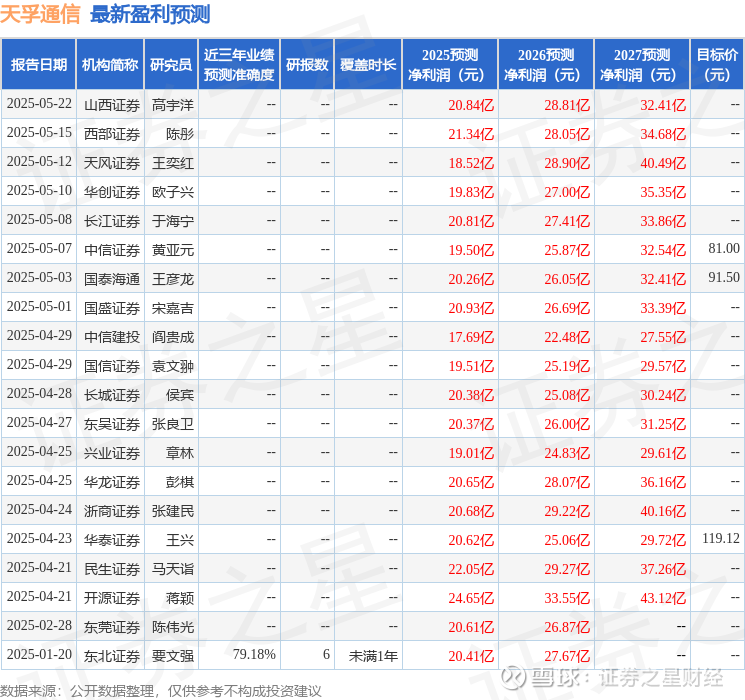The height and width of the screenshot is (700, 745).
Task: Click the 40.16亿 profit value
Action: point(663,511)
